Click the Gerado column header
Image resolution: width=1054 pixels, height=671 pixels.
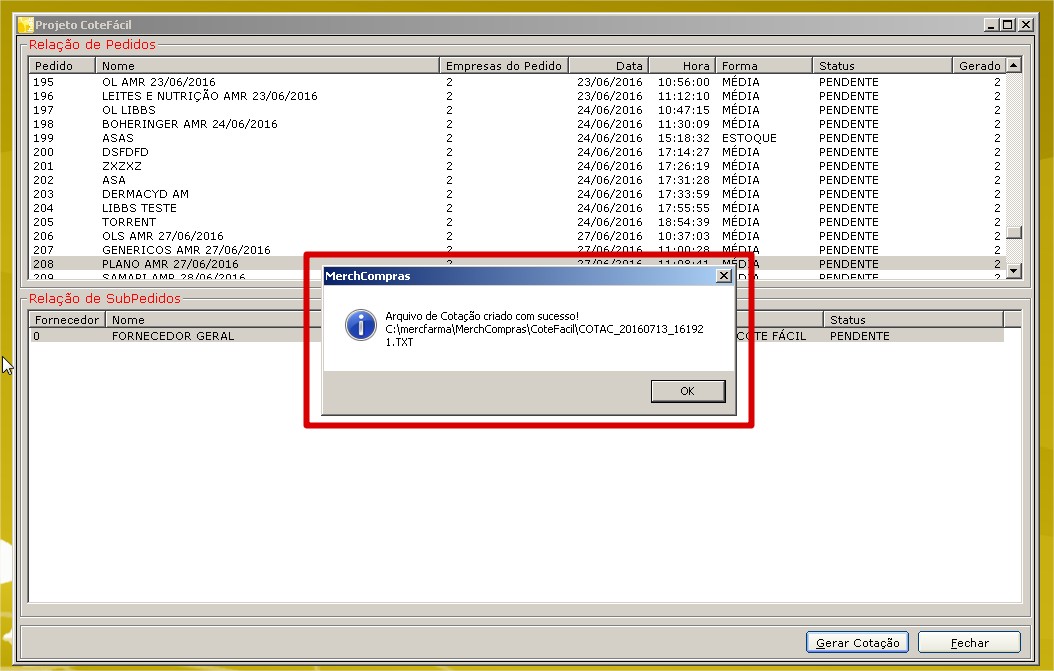pos(978,66)
